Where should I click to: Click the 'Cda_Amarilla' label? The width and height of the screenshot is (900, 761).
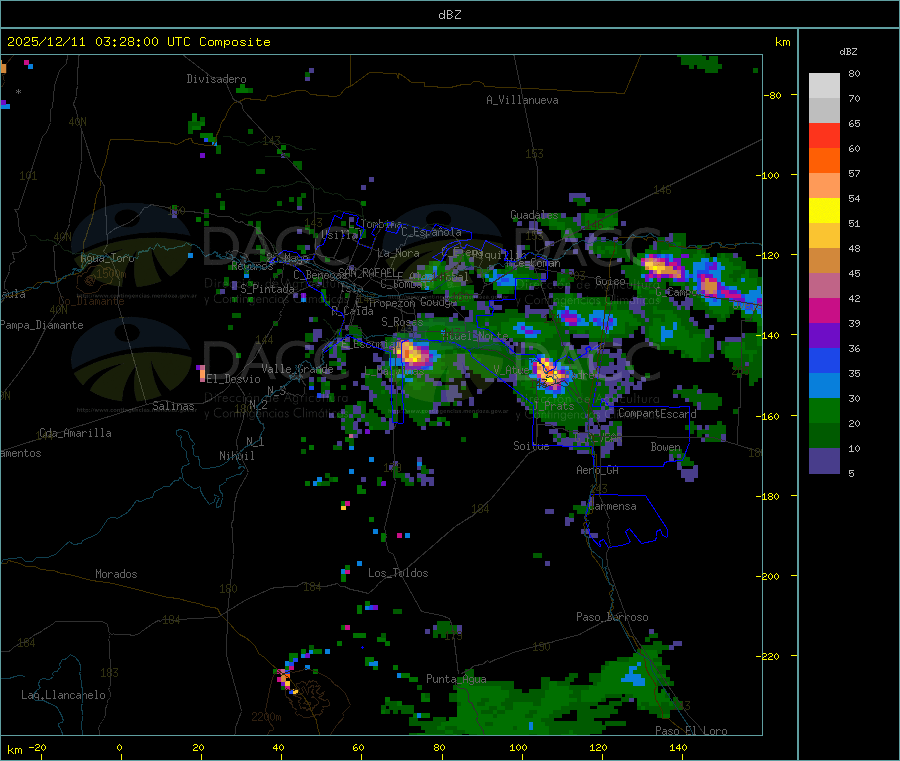pos(75,433)
